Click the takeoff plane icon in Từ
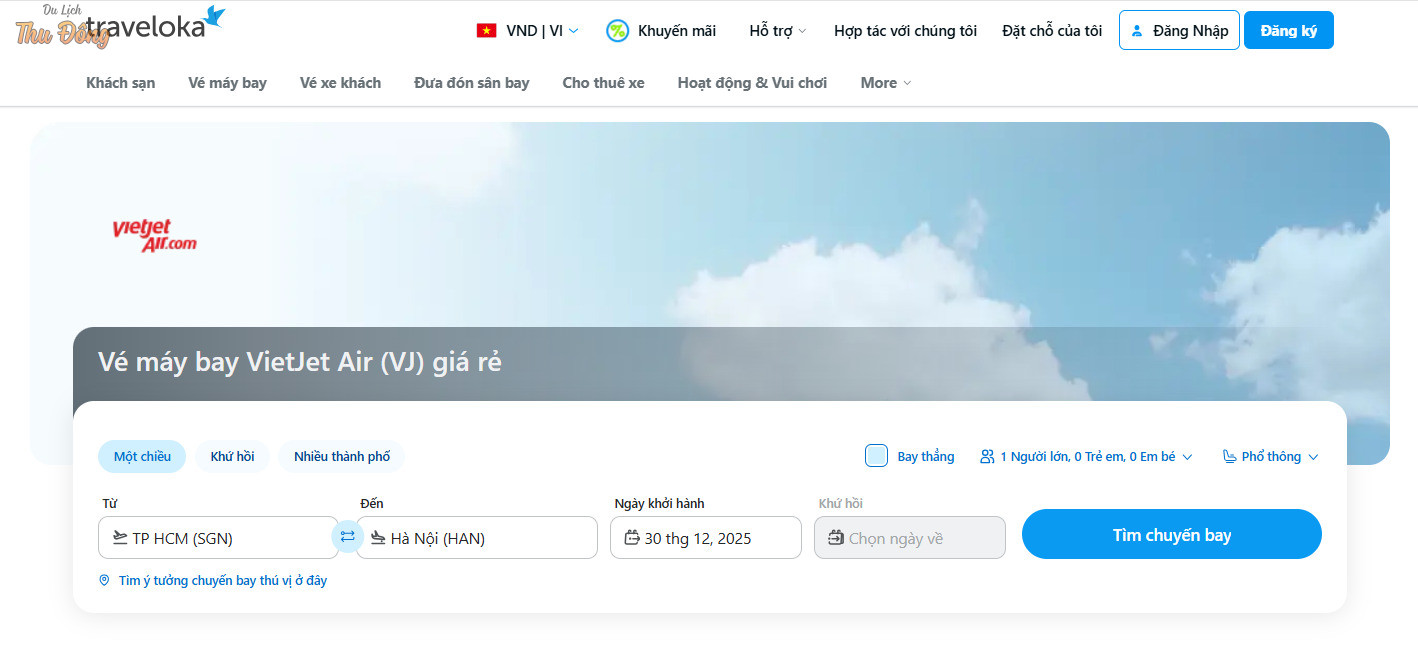This screenshot has width=1418, height=663. click(x=120, y=538)
